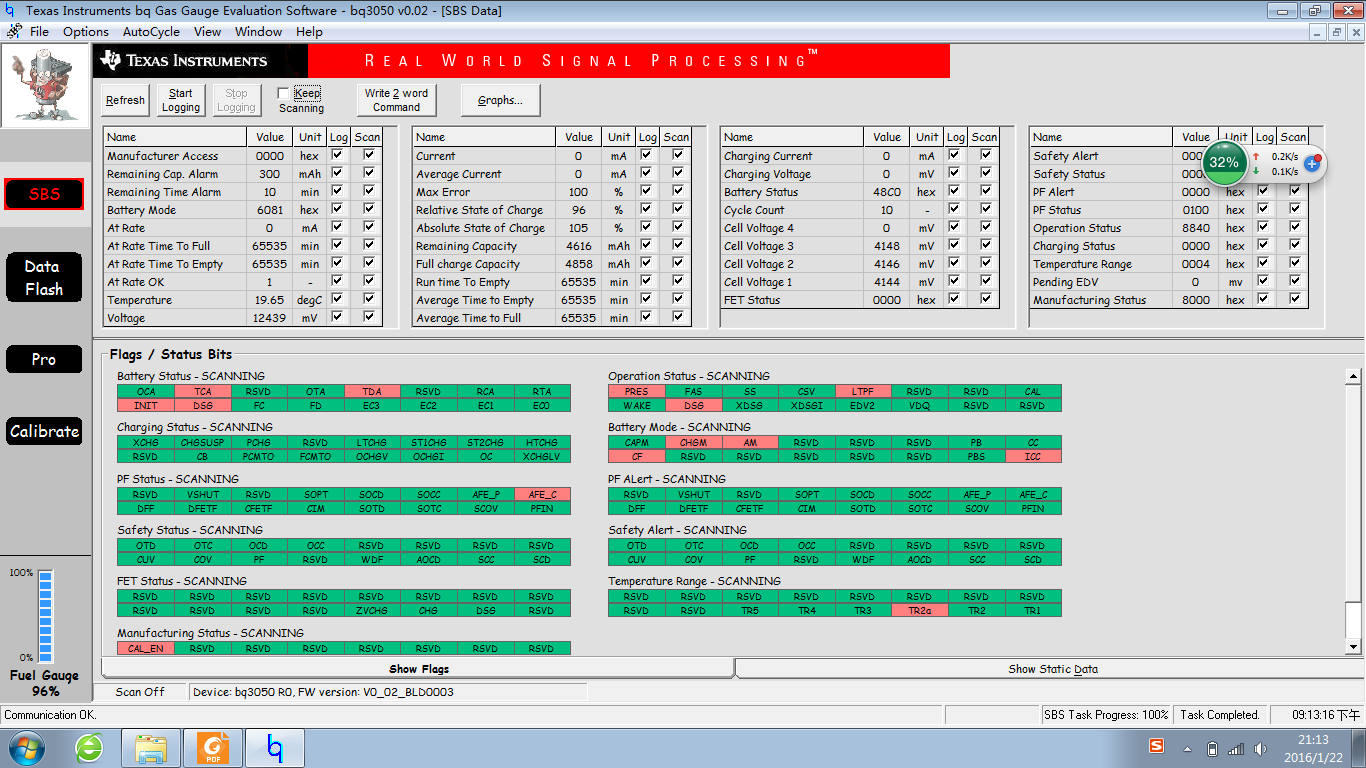Select the bq Gas Gauge taskbar icon
1366x768 pixels.
(275, 748)
